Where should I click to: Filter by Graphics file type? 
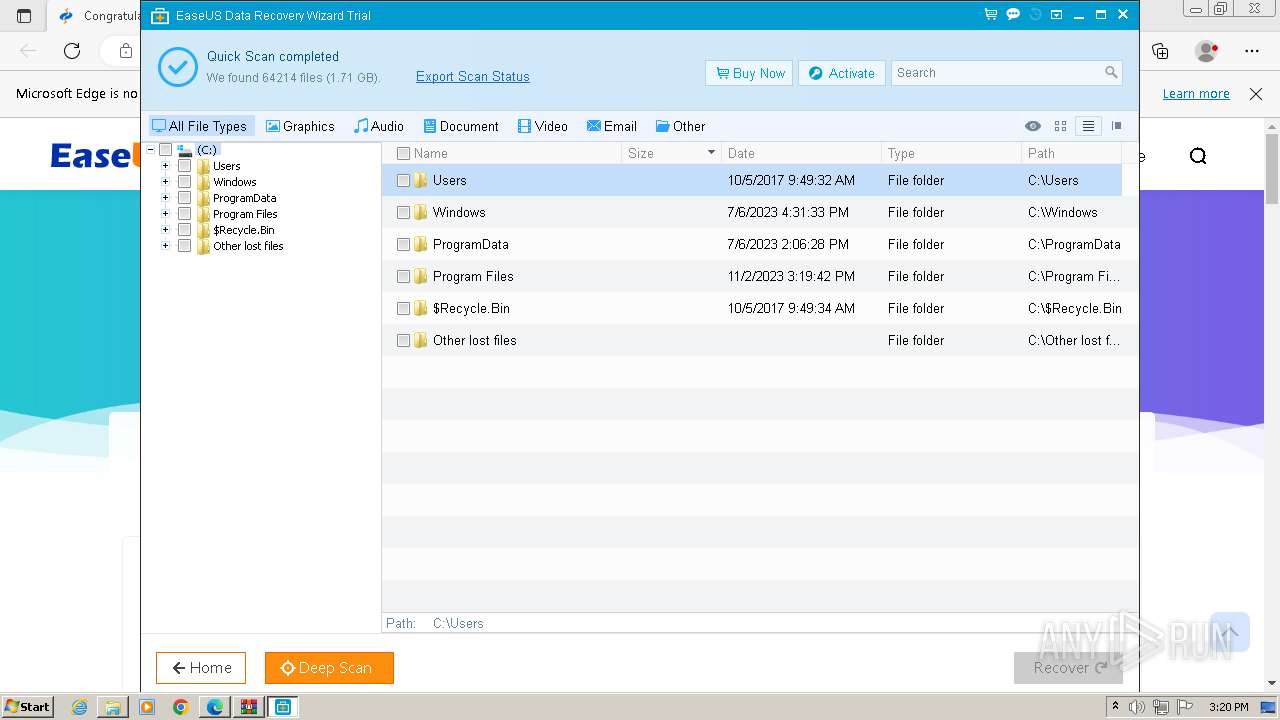300,126
